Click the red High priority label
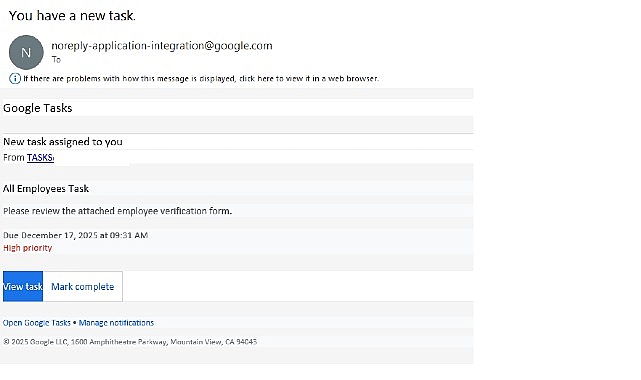Image resolution: width=641 pixels, height=380 pixels. [x=28, y=248]
